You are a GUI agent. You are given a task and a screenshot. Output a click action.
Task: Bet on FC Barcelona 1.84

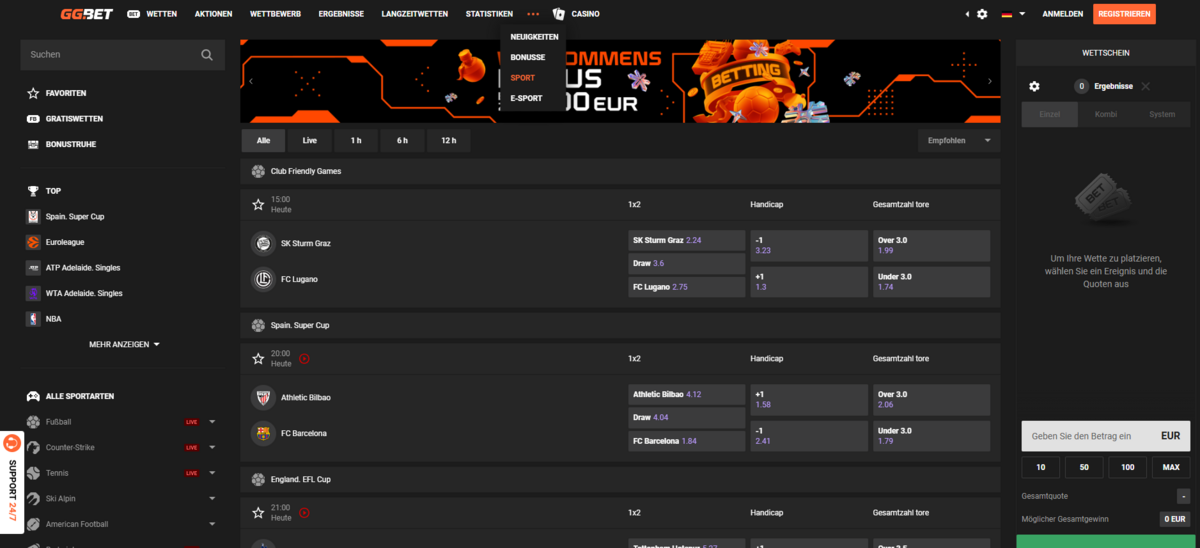click(687, 441)
